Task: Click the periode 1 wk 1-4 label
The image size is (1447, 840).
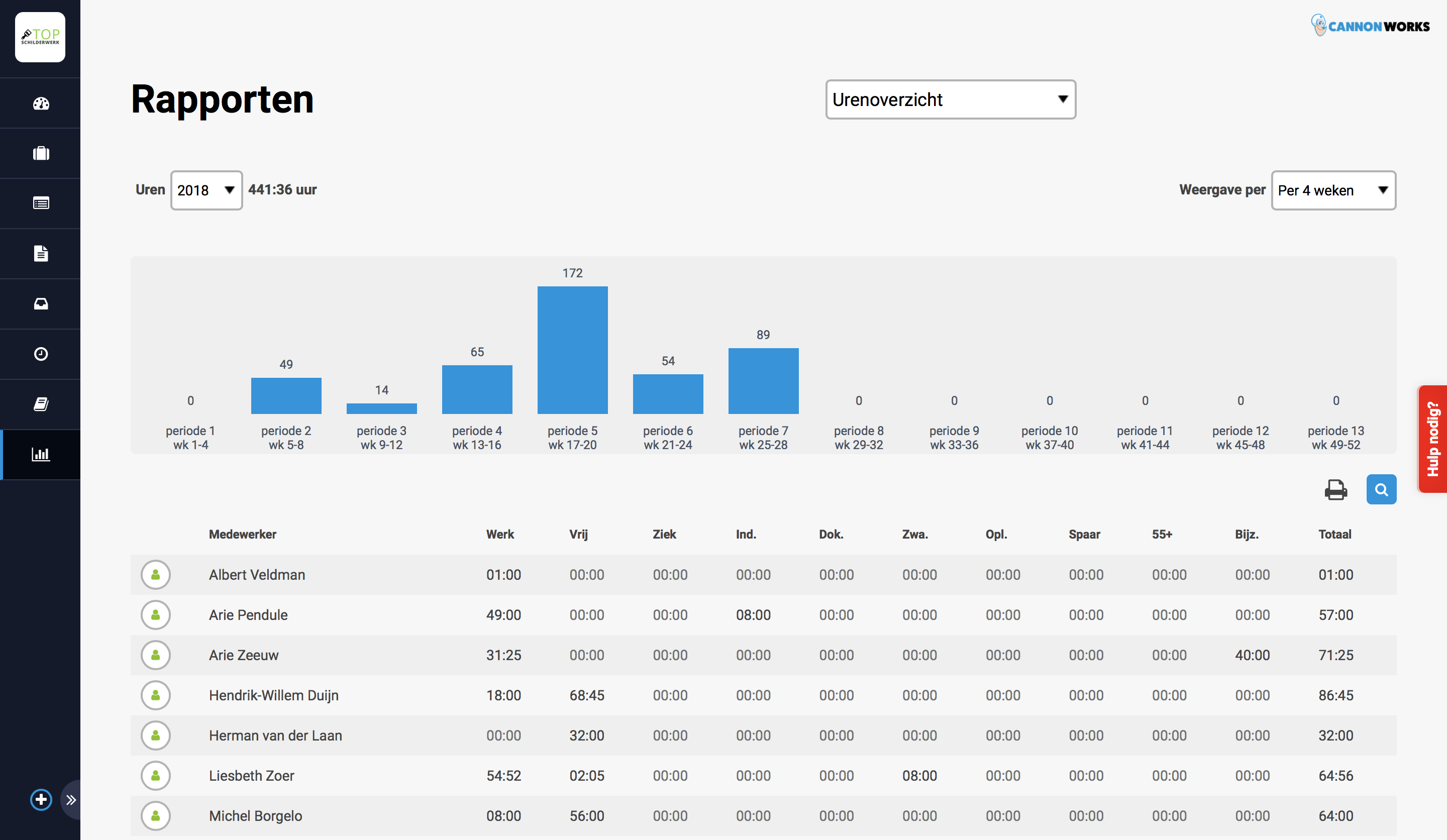Action: [190, 438]
